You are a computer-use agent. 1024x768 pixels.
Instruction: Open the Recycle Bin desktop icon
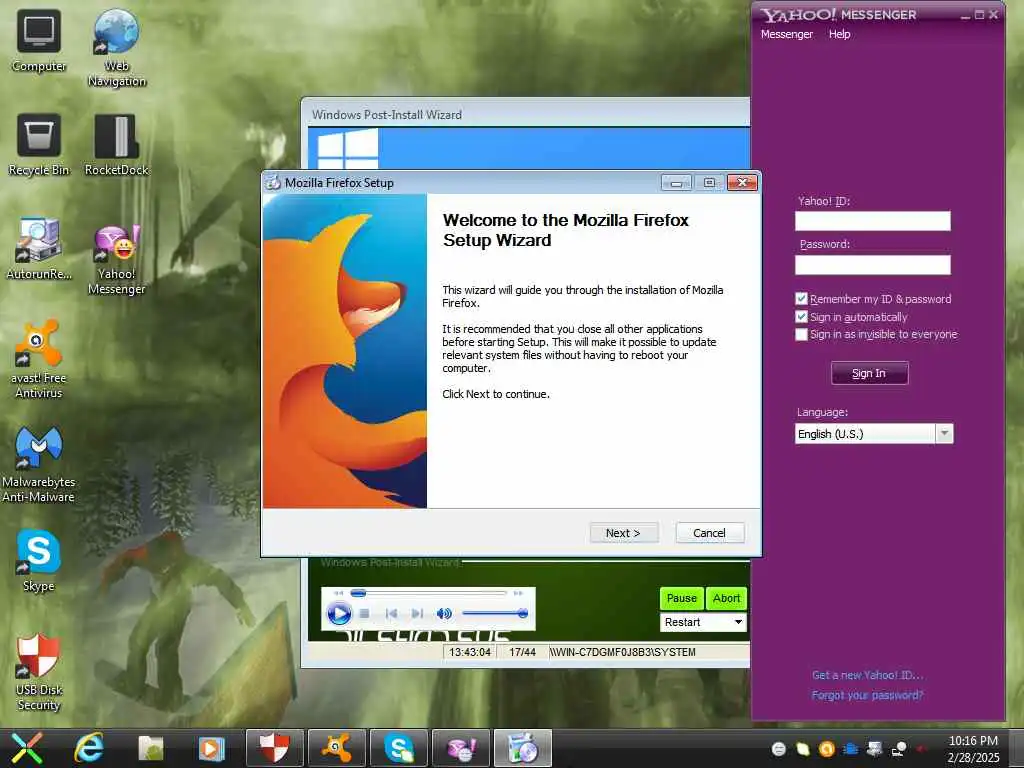point(39,144)
